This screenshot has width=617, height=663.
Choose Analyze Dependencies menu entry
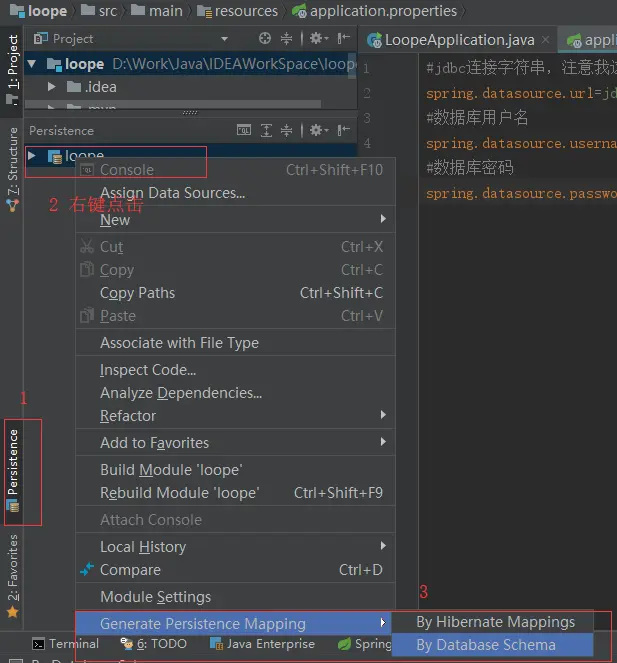[236, 393]
